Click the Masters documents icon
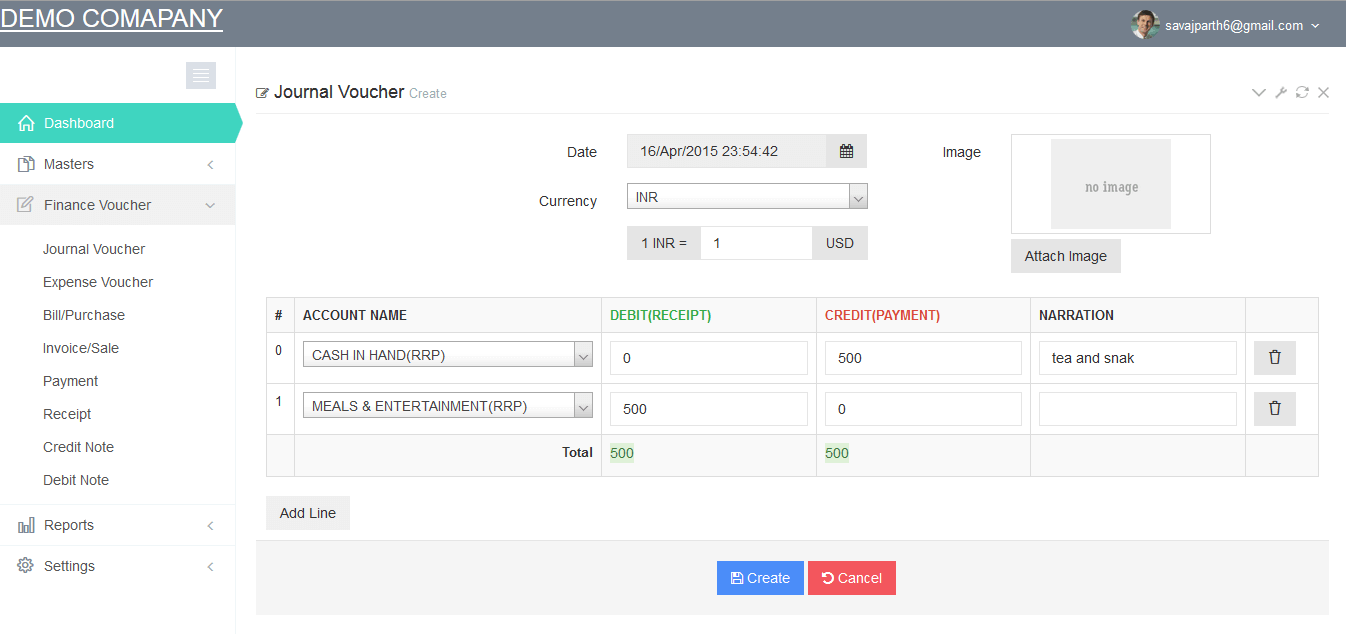 click(x=27, y=164)
